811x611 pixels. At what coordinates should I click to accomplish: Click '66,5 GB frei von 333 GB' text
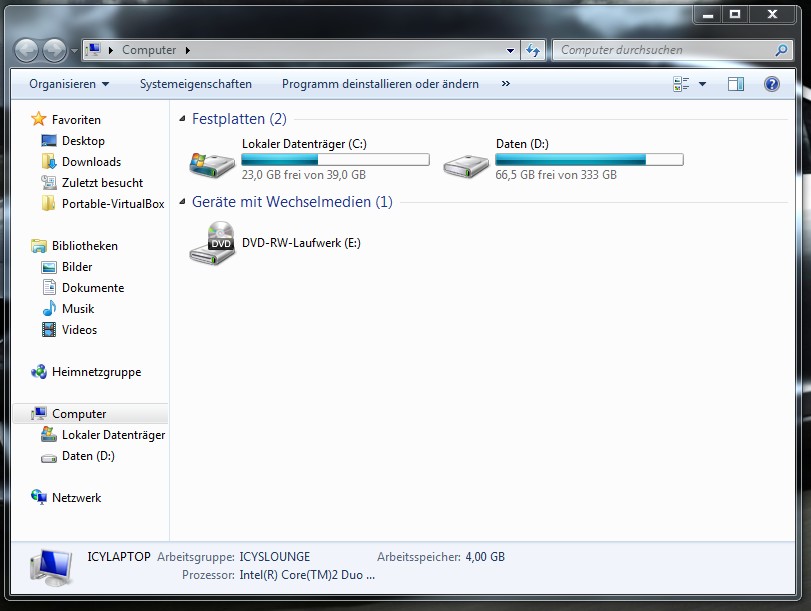[556, 175]
